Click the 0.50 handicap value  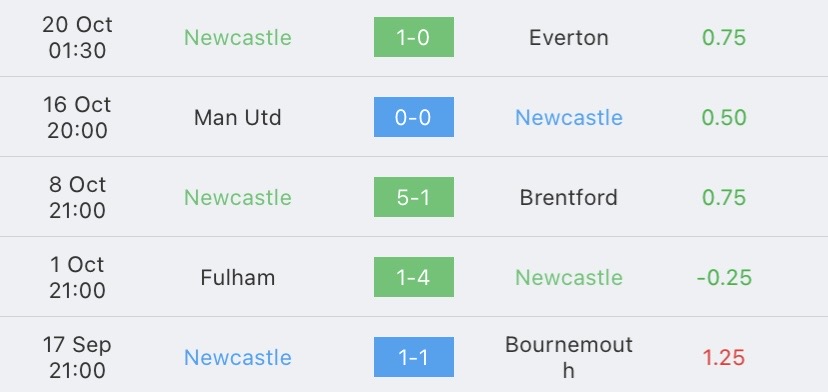(724, 117)
